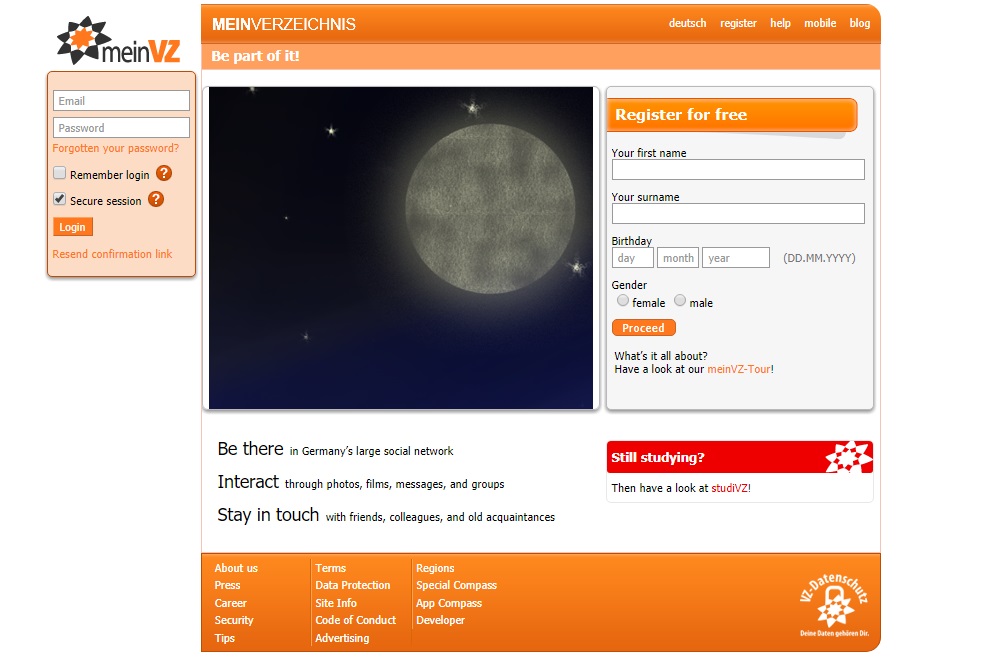Open About us footer link
This screenshot has height=658, width=995.
coord(236,568)
